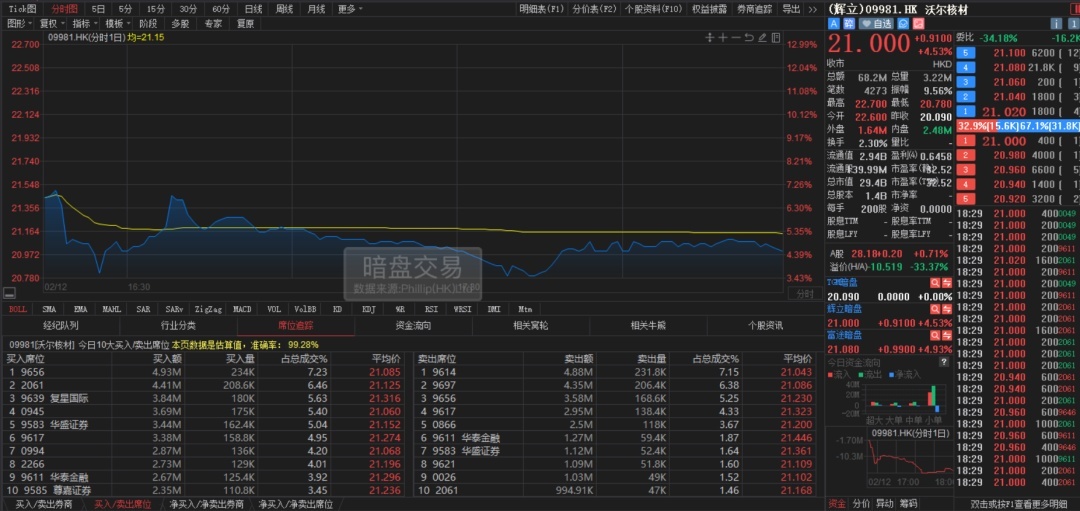Zoom in chart with plus icon
Viewport: 1080px width, 511px height.
point(723,37)
